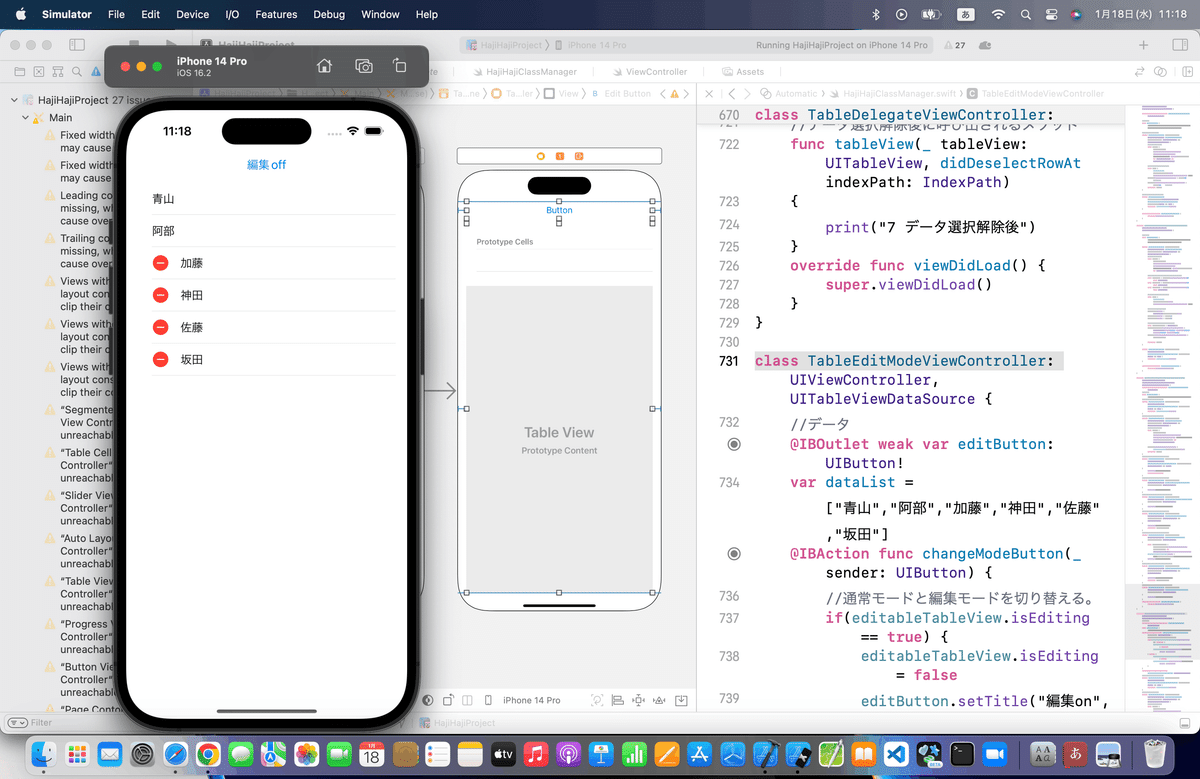This screenshot has height=779, width=1200.
Task: Rotate the simulator device with rotate icon
Action: coord(399,66)
